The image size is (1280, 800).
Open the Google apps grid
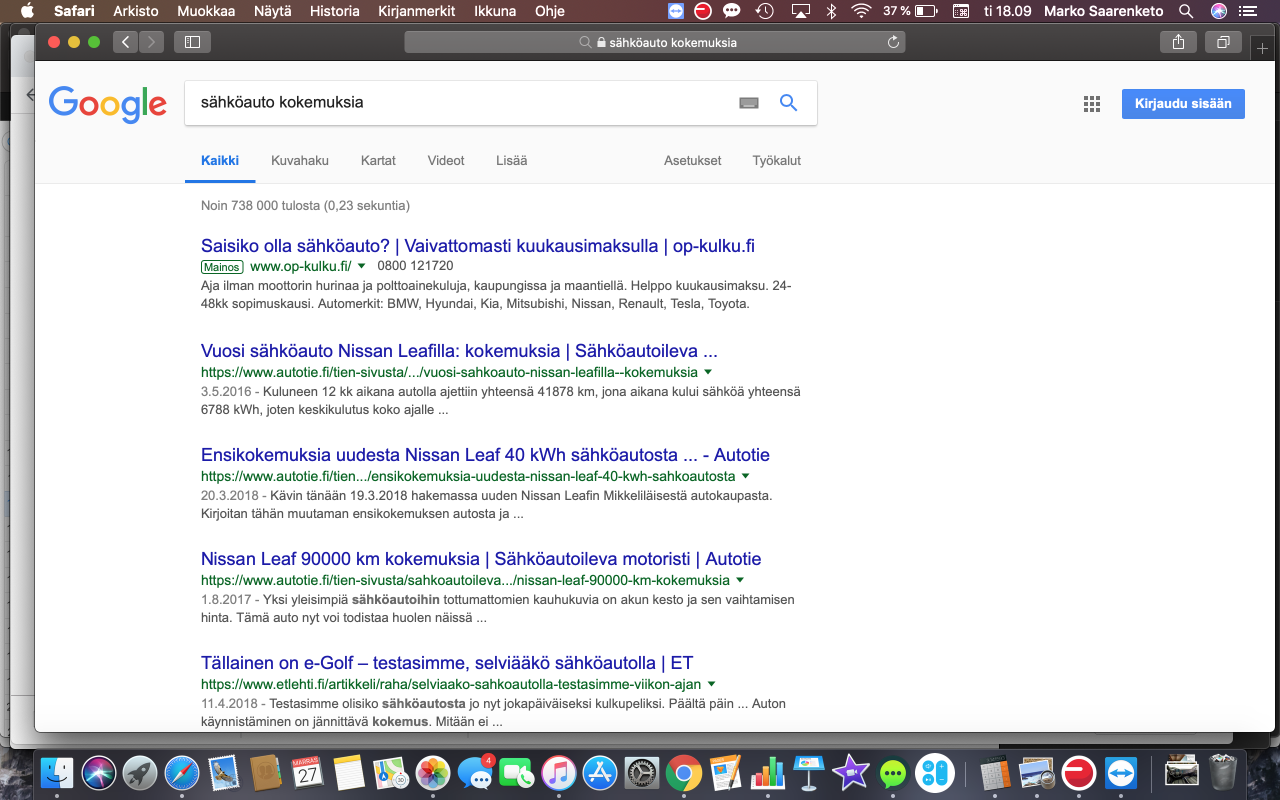coord(1091,104)
